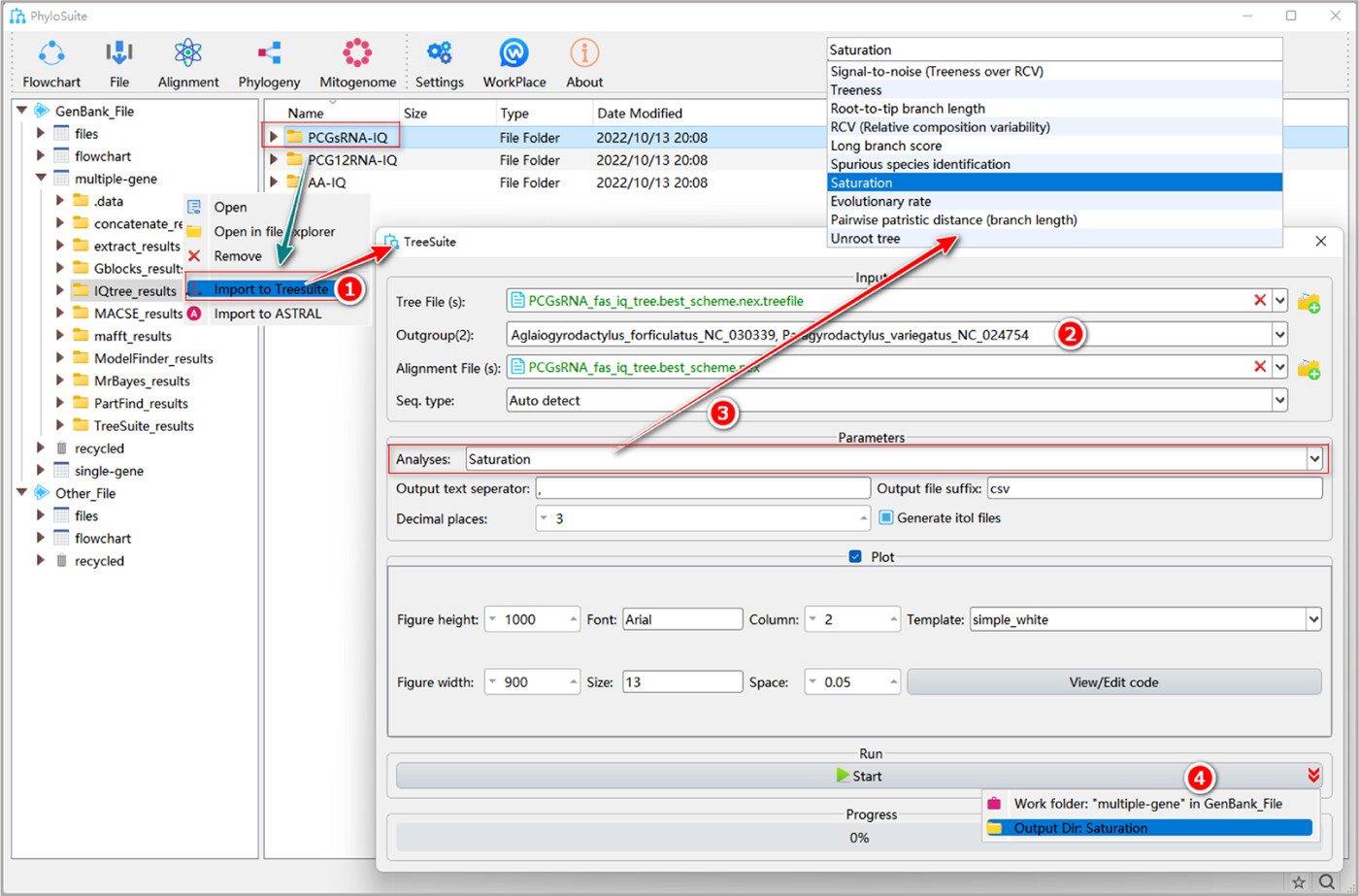Select Spurious species identification option
The width and height of the screenshot is (1359, 896).
[x=1054, y=164]
